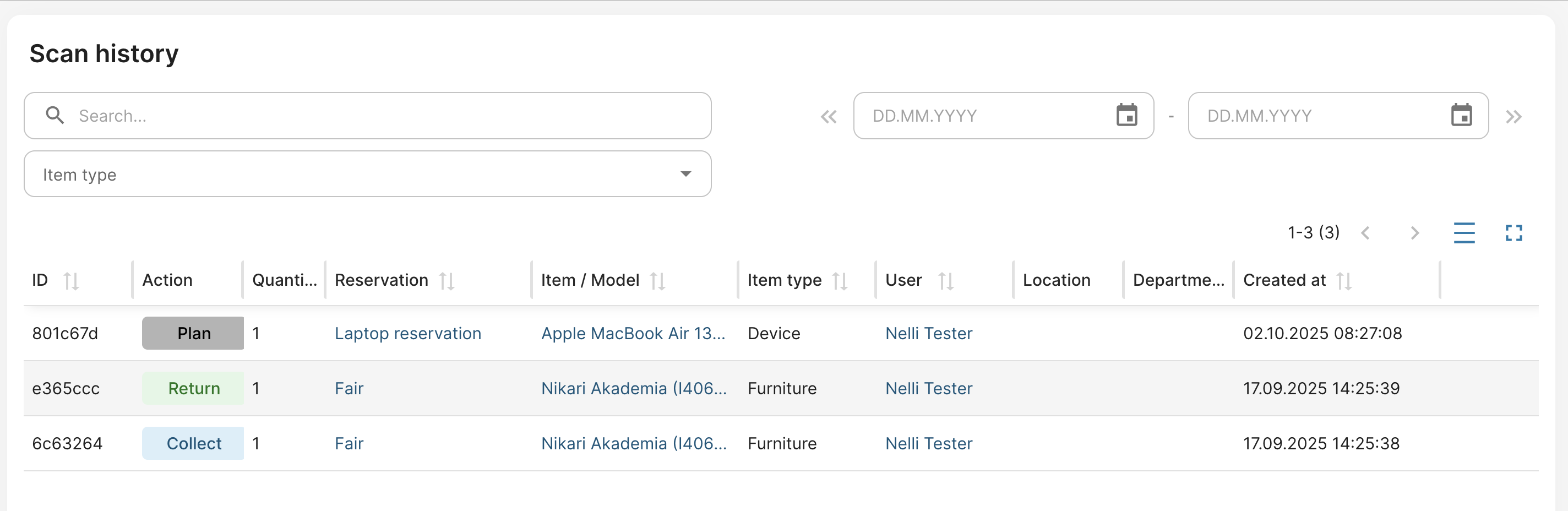
Task: Open the start date calendar picker
Action: click(x=1126, y=115)
